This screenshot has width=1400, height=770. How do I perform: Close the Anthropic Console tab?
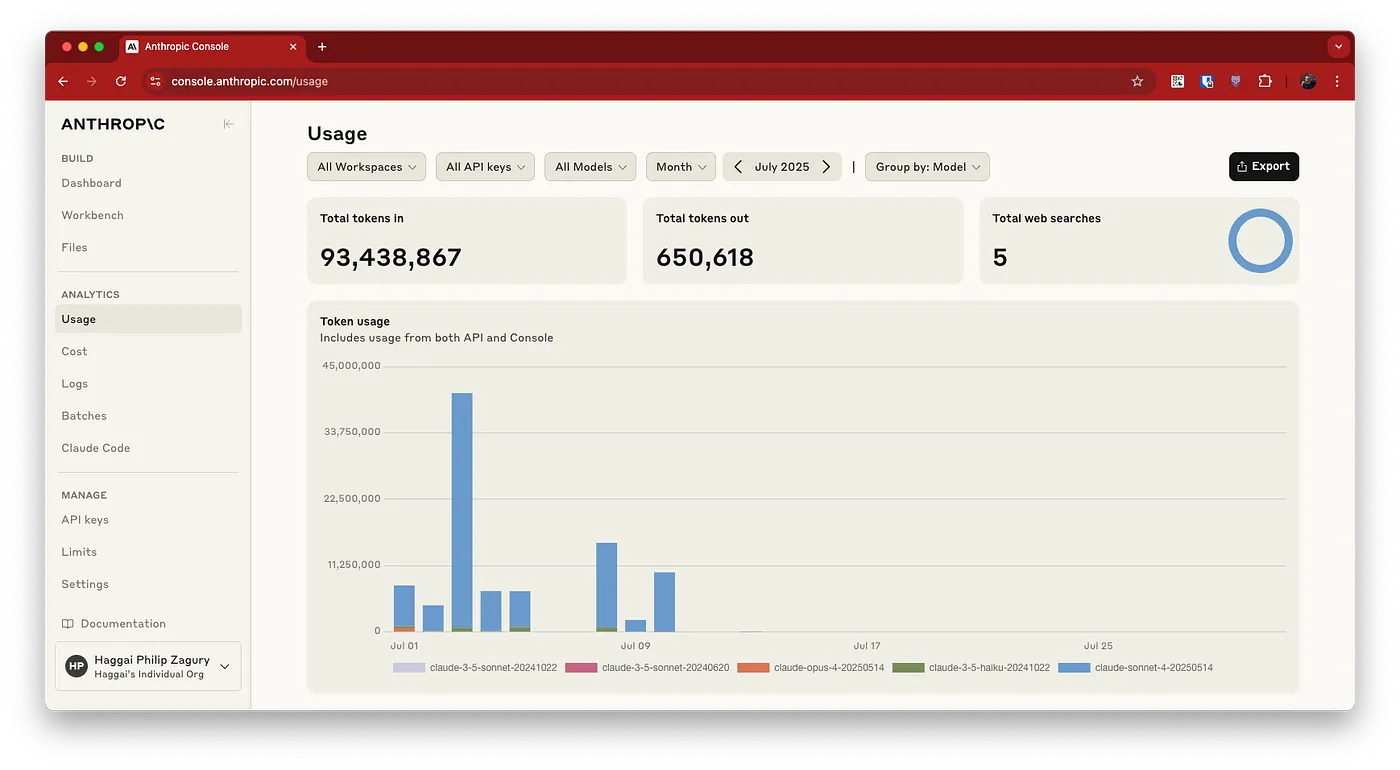(x=293, y=47)
